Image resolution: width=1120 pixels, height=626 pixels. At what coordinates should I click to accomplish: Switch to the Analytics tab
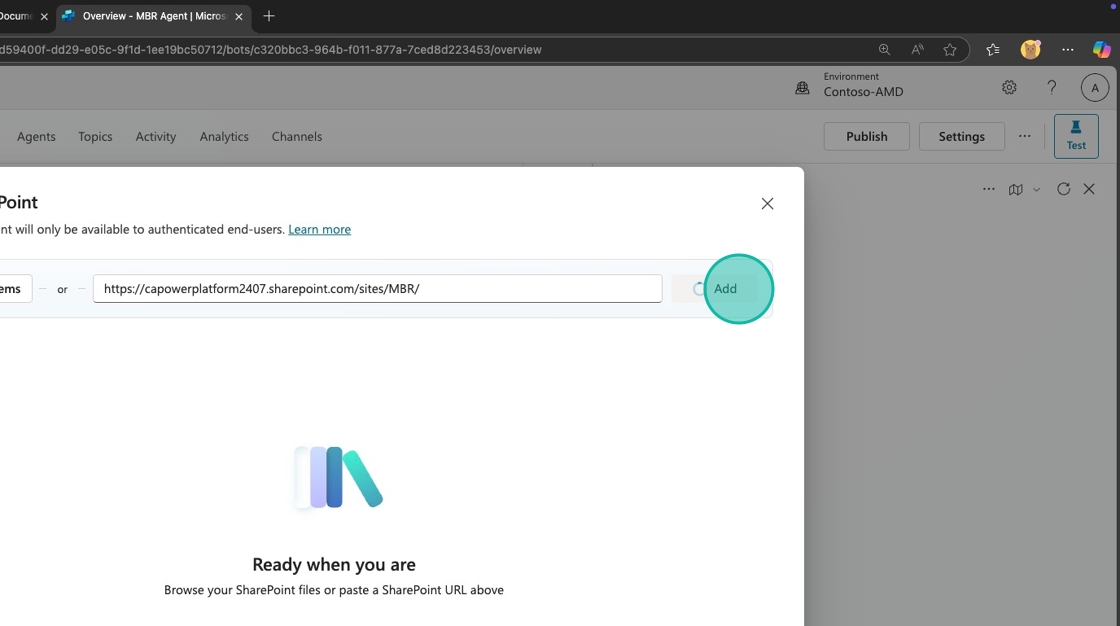[x=224, y=137]
